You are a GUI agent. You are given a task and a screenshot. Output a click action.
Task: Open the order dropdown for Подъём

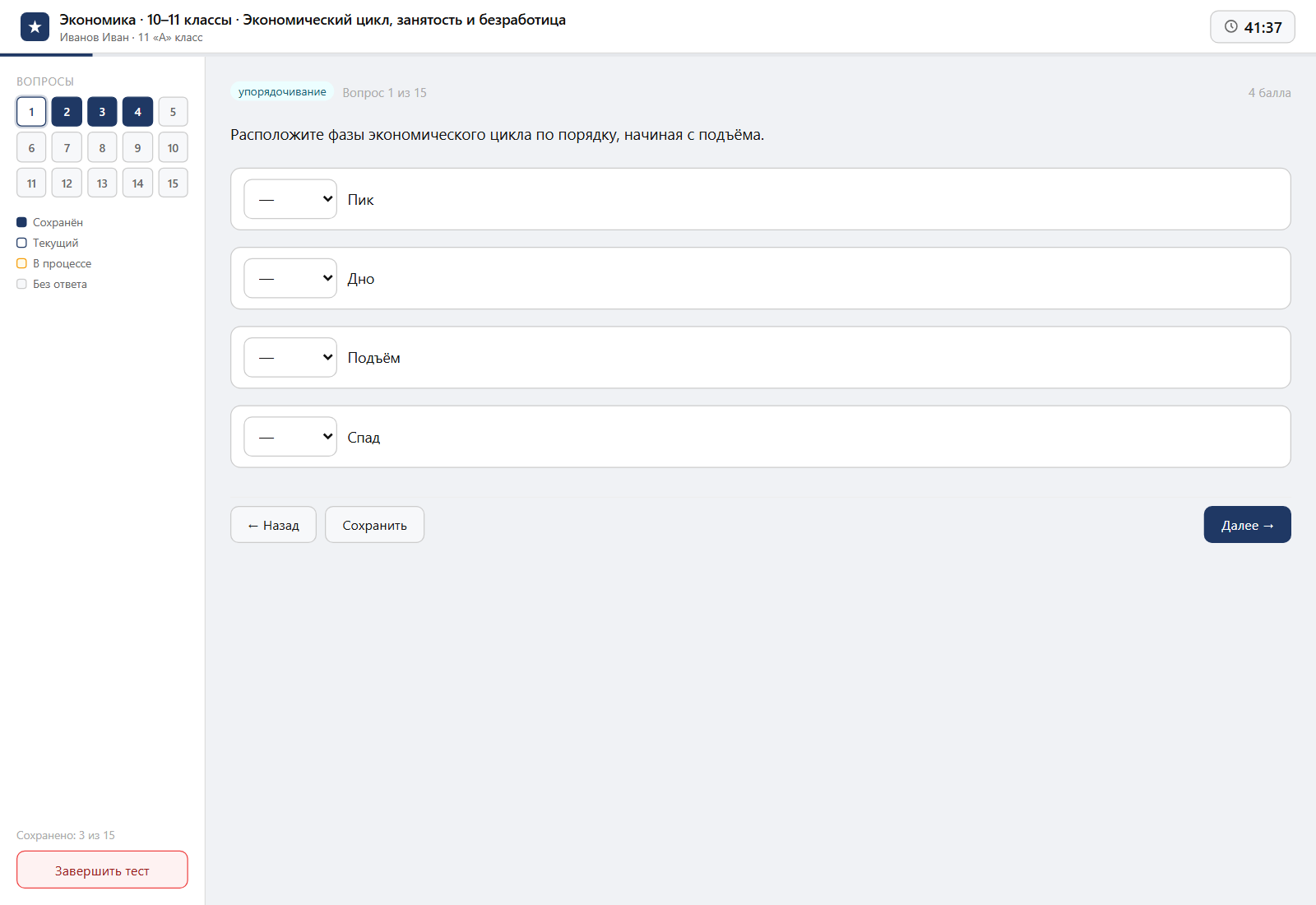pos(290,357)
